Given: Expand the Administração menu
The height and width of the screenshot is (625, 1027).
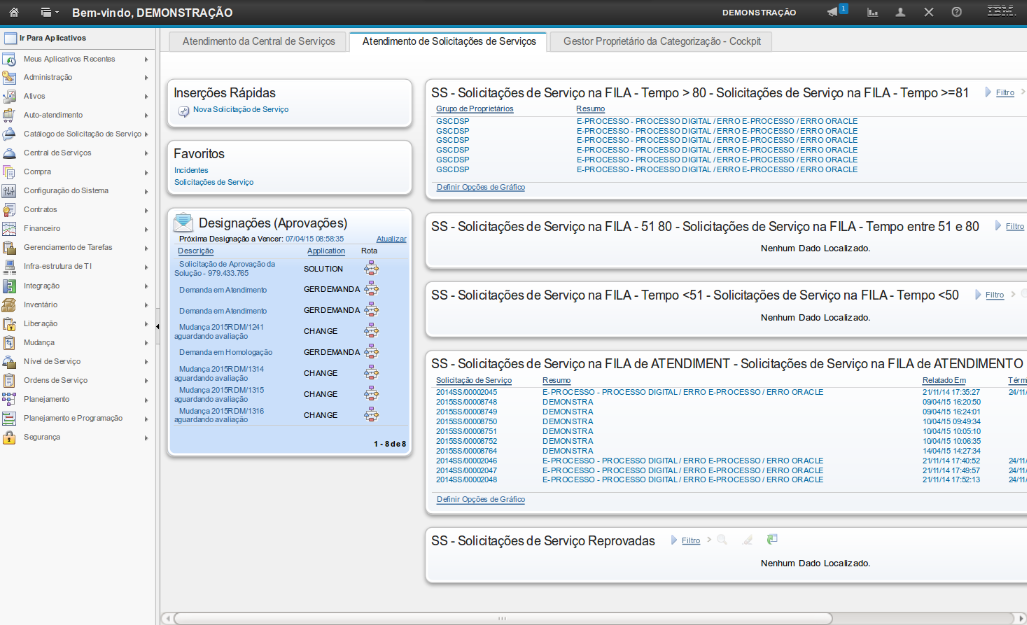Looking at the screenshot, I should (48, 77).
